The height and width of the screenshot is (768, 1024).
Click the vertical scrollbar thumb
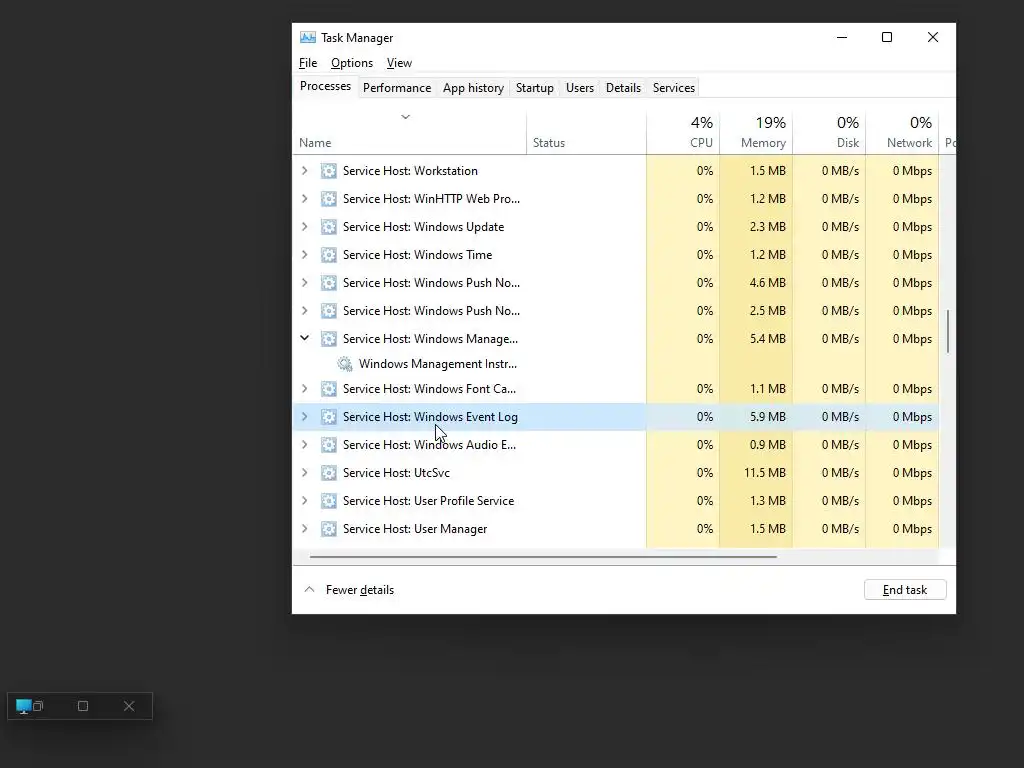pyautogui.click(x=948, y=331)
